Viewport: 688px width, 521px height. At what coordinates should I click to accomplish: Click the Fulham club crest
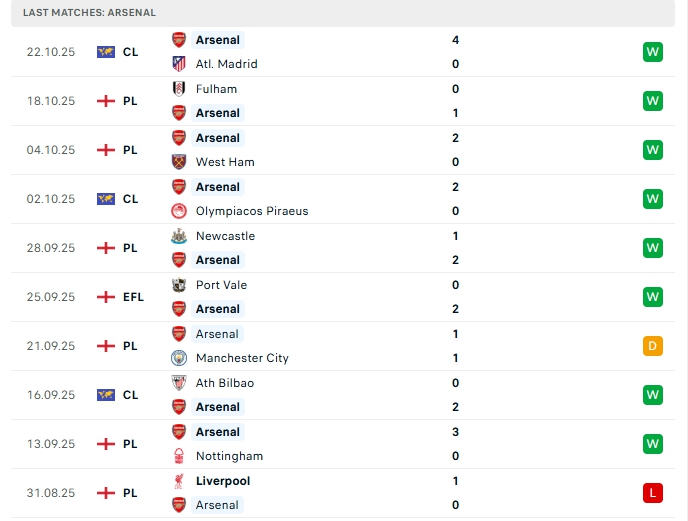(x=179, y=89)
